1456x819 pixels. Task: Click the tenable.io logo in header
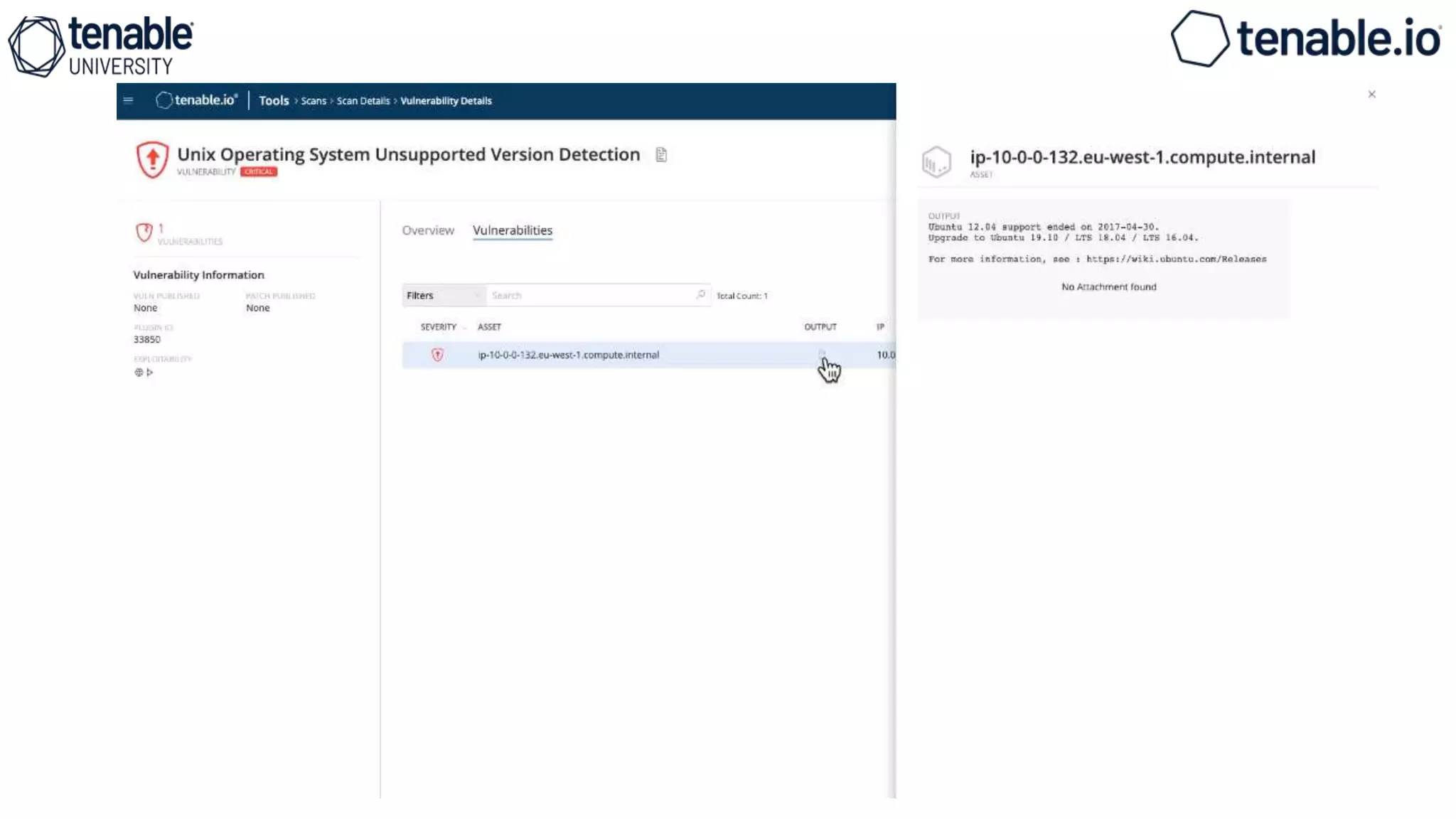pos(196,100)
